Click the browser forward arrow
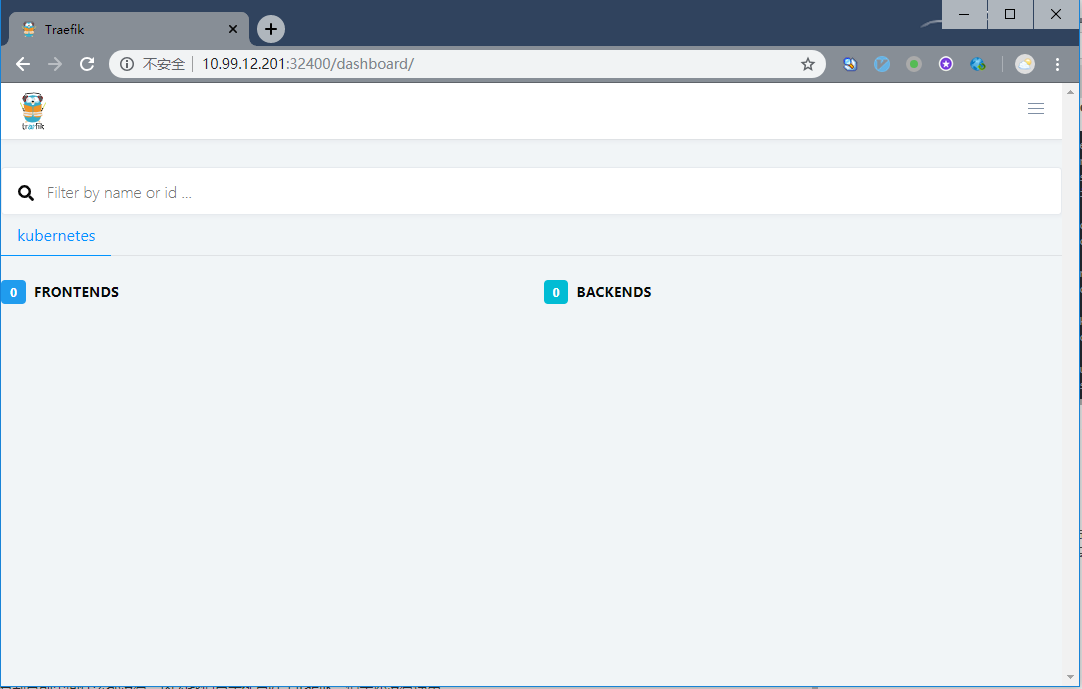The height and width of the screenshot is (689, 1082). coord(55,64)
